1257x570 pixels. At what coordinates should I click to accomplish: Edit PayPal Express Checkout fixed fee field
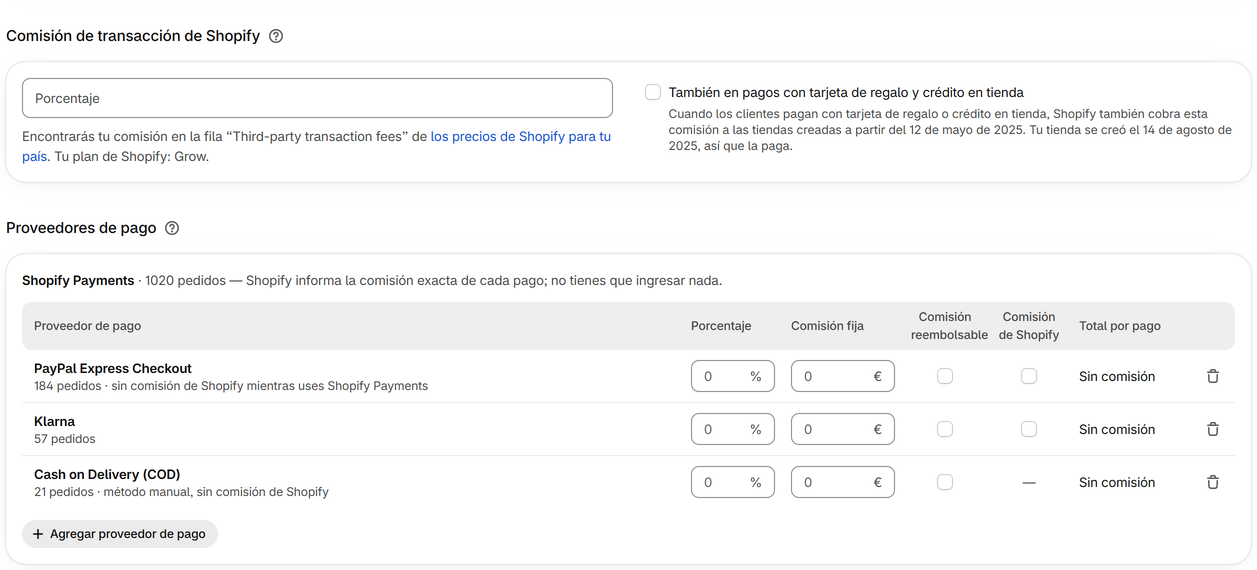click(843, 376)
